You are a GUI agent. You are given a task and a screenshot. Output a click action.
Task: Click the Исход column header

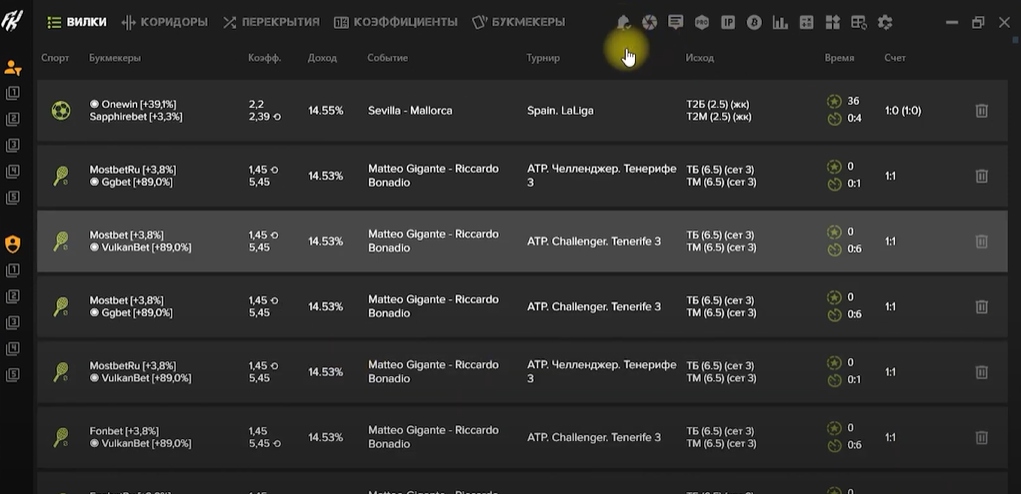click(699, 58)
